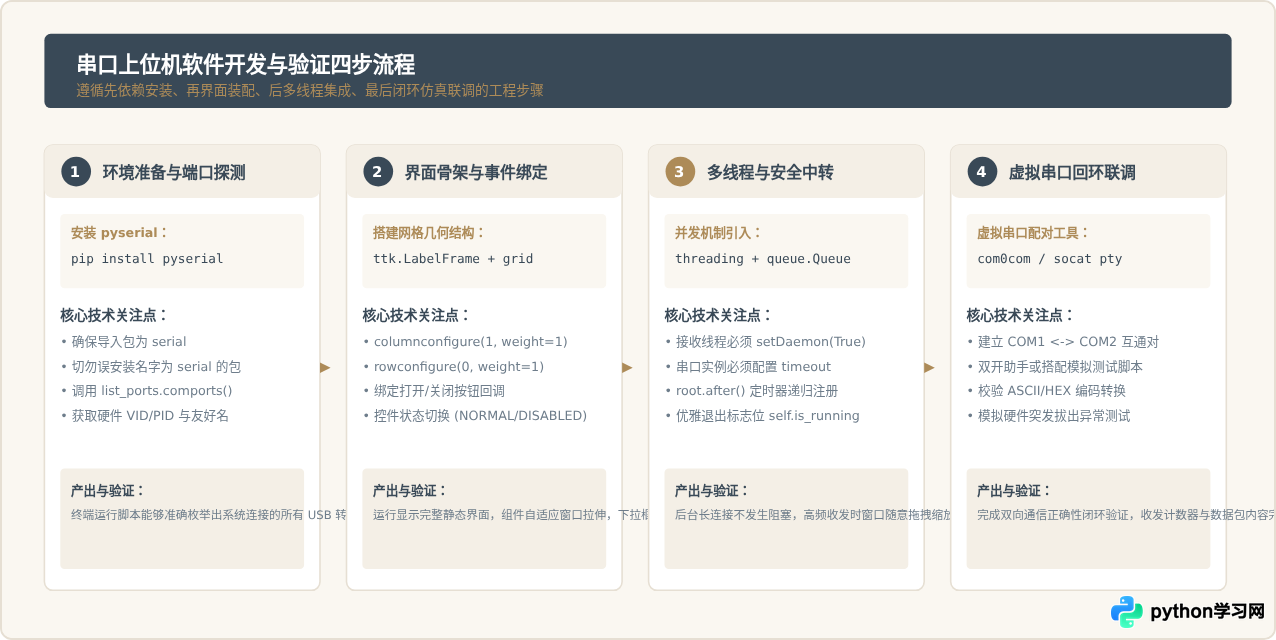Select the bullet 双开助手或搭配模拟测试脚本
The height and width of the screenshot is (640, 1276).
click(1055, 367)
